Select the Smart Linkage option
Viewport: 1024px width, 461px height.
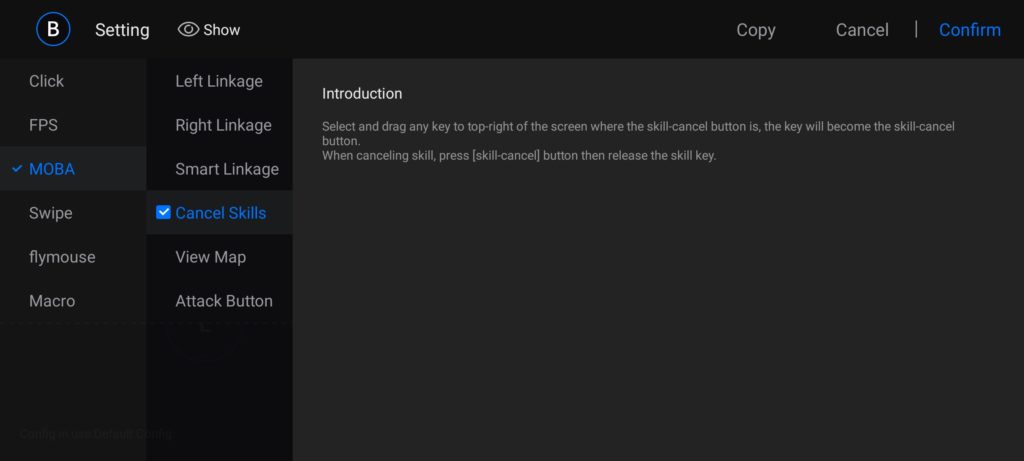[227, 169]
